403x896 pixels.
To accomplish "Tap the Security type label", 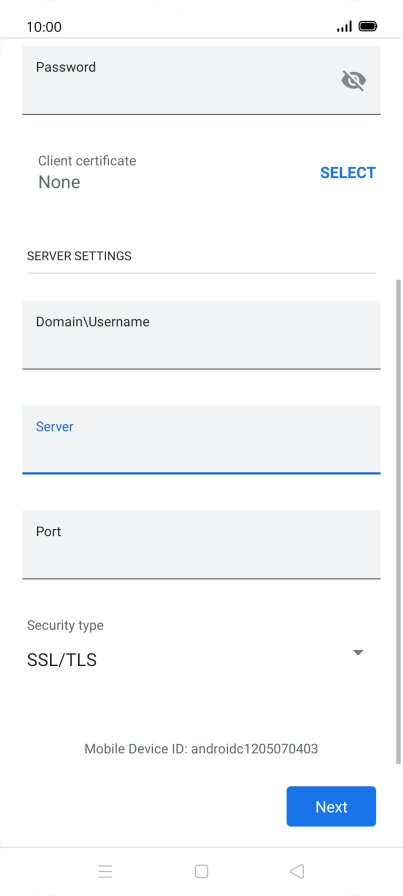I will click(65, 625).
